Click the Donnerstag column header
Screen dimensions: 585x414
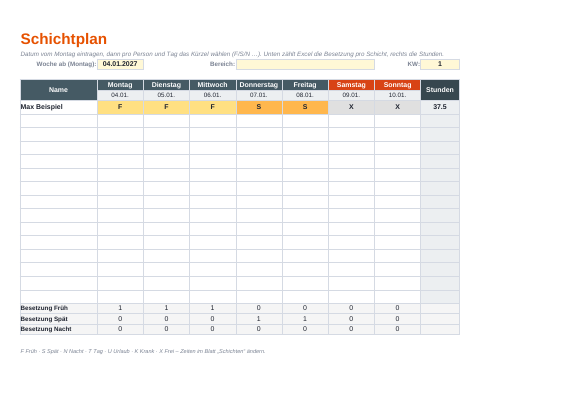tap(259, 85)
